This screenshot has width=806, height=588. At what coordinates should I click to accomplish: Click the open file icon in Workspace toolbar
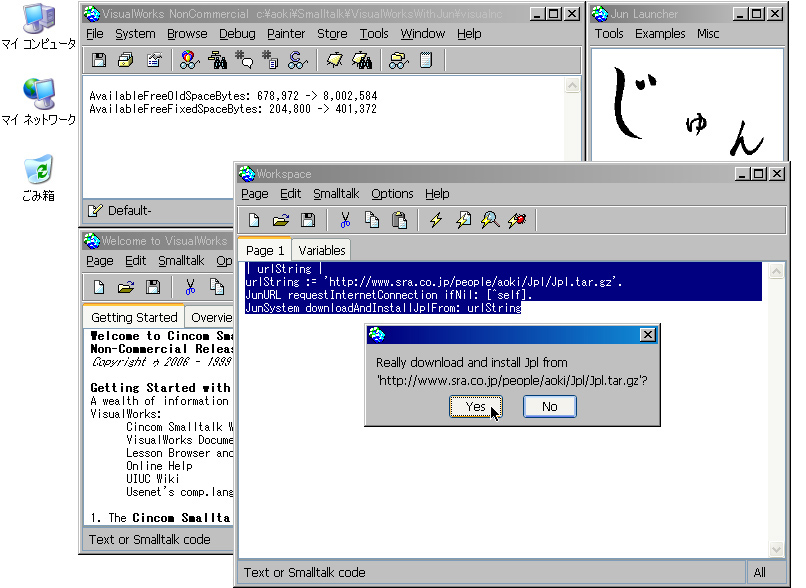[x=281, y=220]
